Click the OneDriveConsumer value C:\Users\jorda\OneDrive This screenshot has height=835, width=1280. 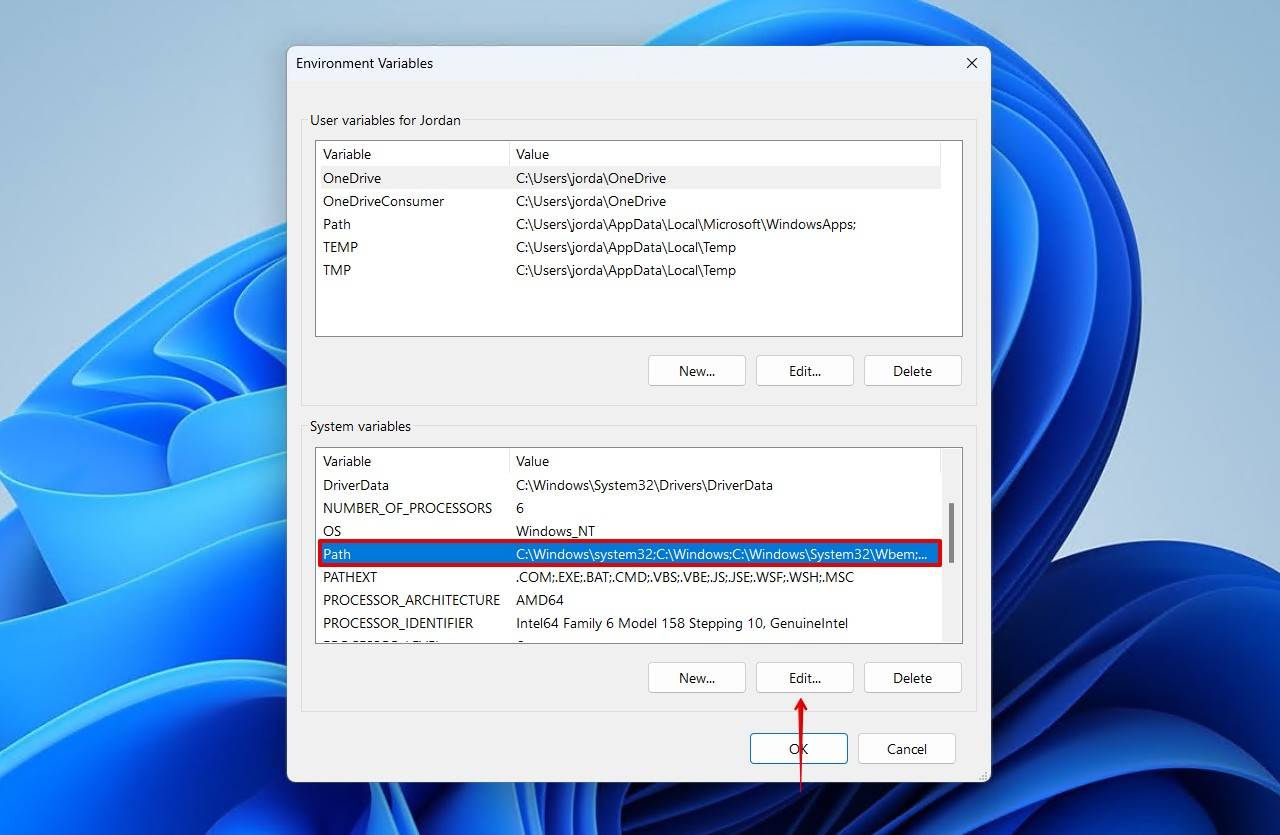coord(591,201)
